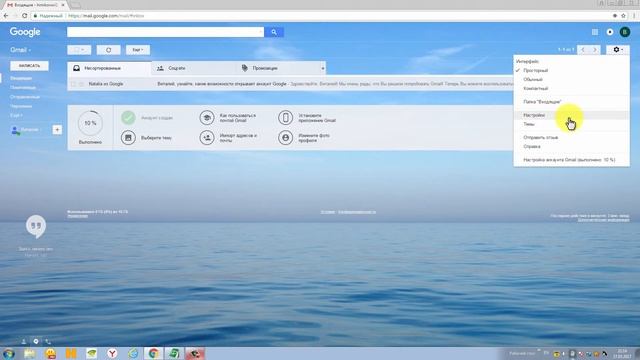Open Hangouts phone calls icon
Image resolution: width=640 pixels, height=360 pixels.
48,341
